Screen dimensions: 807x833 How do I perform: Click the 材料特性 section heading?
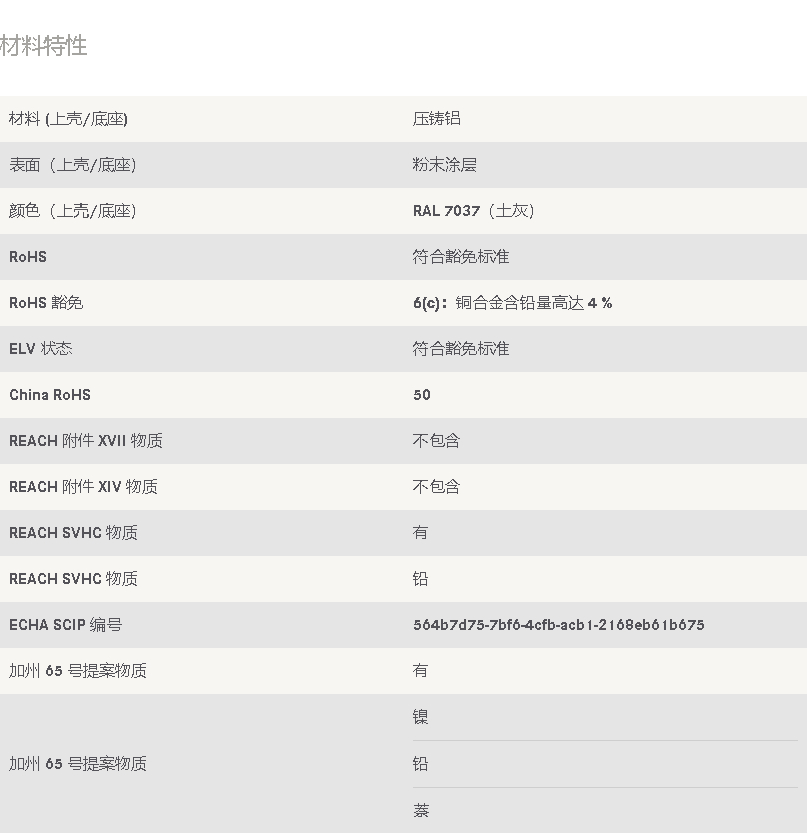[x=44, y=46]
